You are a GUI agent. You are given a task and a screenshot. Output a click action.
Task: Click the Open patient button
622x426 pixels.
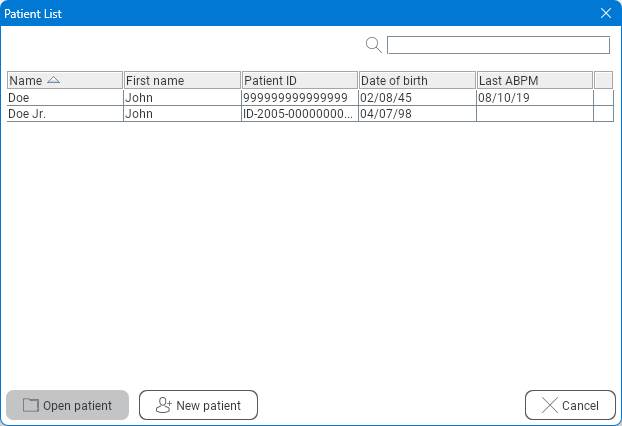[67, 405]
